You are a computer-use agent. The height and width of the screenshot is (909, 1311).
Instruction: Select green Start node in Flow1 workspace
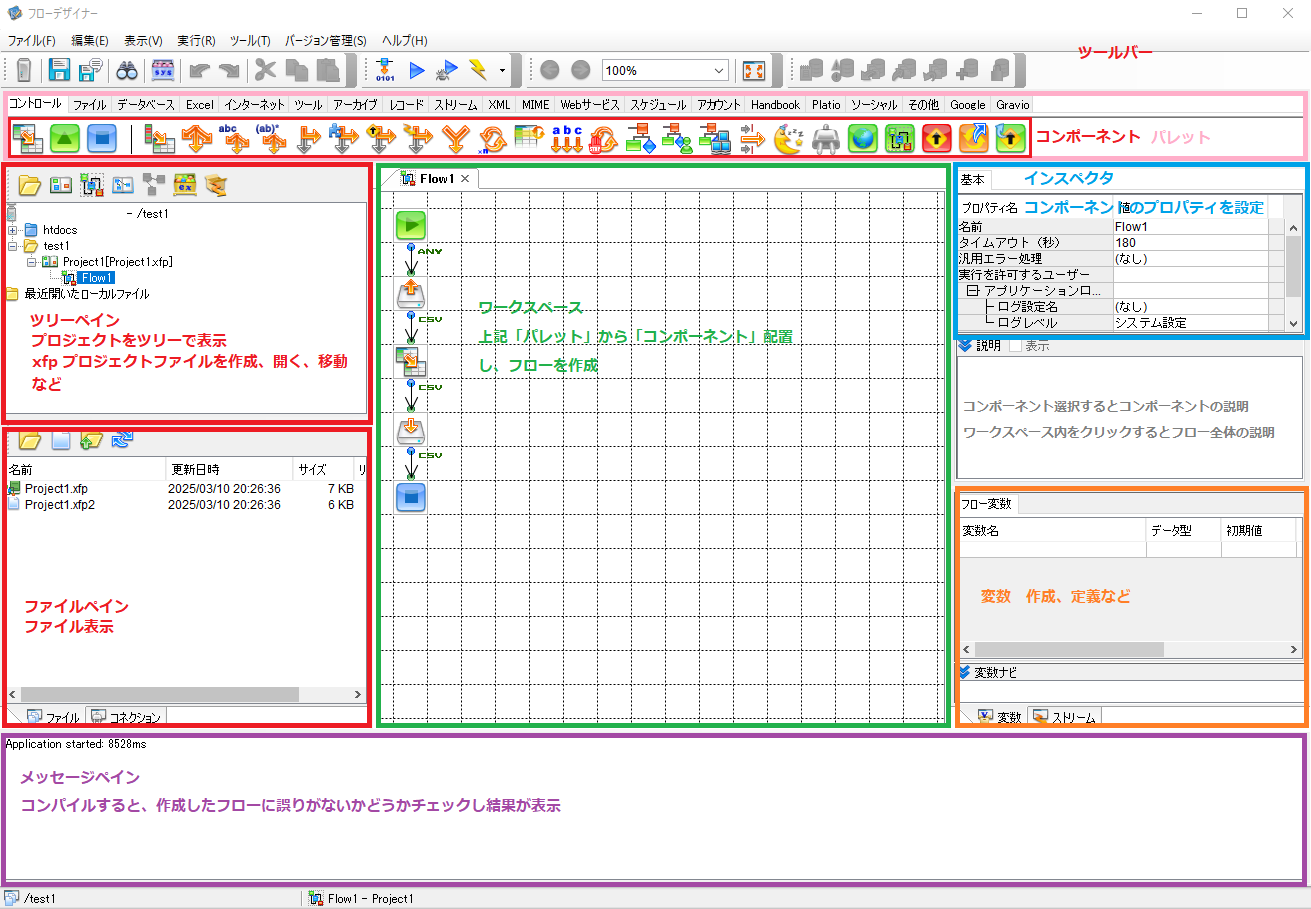[410, 225]
